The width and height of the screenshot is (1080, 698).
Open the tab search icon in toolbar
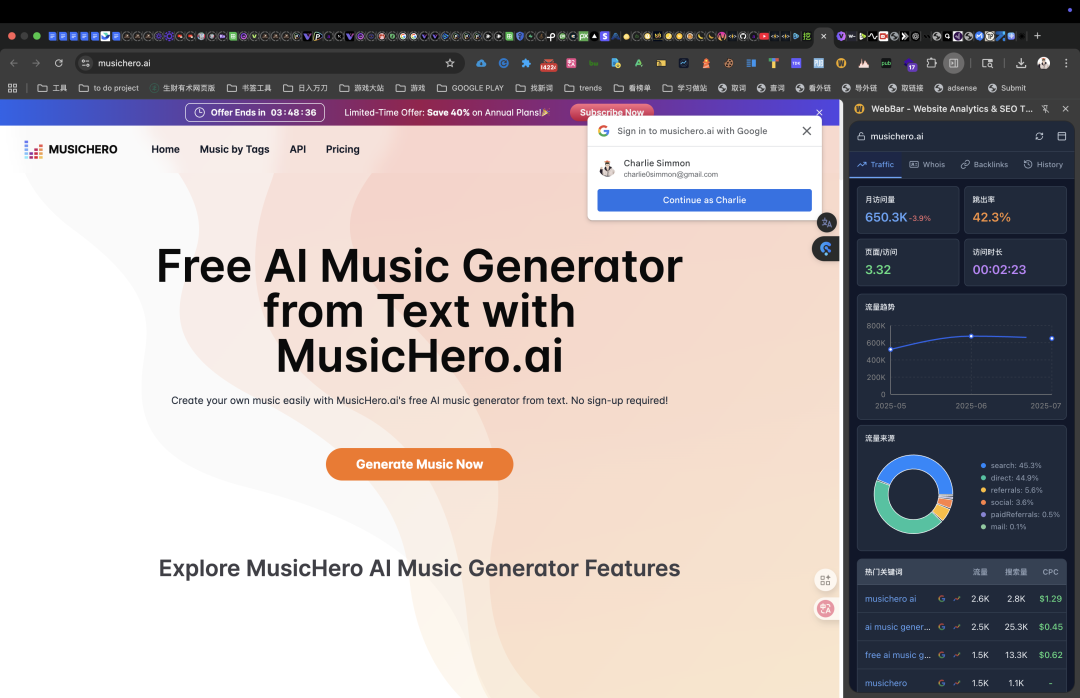(987, 63)
